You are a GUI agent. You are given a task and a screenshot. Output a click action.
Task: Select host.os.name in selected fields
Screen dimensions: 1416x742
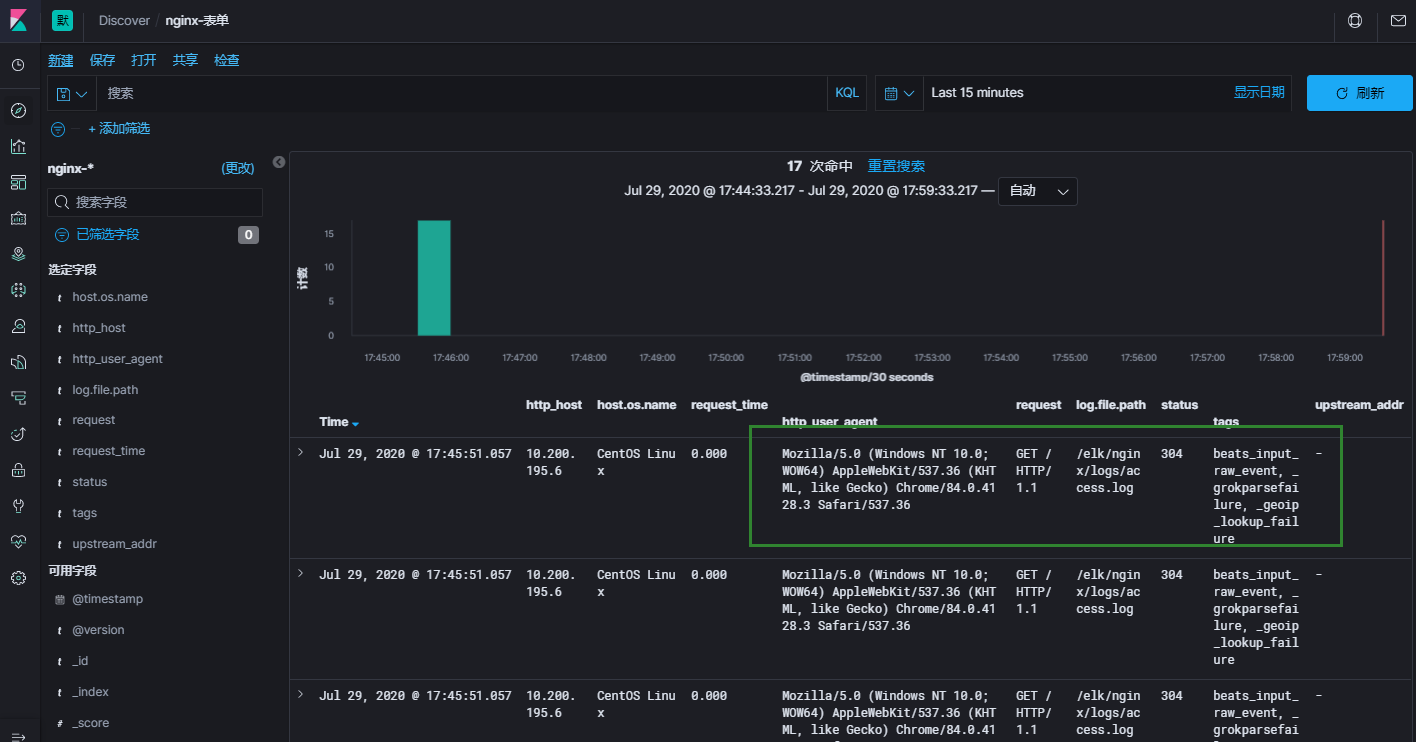pos(110,297)
